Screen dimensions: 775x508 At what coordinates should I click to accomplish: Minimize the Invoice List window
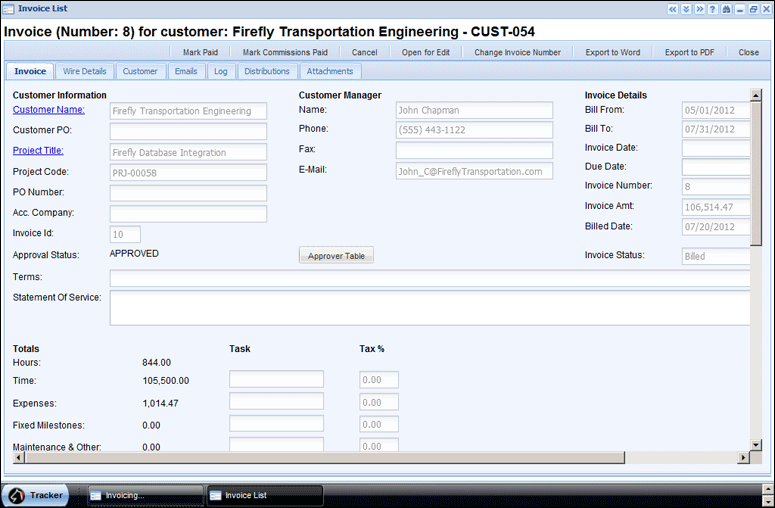(x=740, y=9)
